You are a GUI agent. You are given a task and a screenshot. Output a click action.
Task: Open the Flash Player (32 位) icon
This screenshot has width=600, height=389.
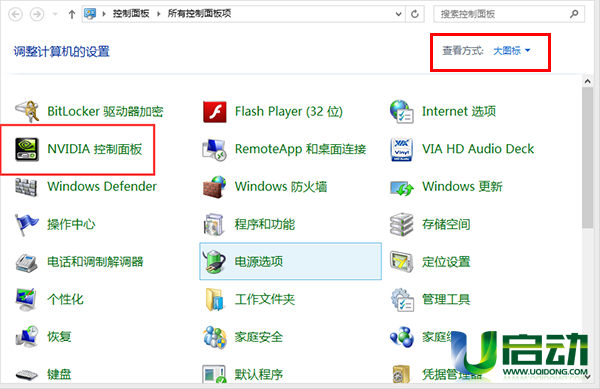(214, 112)
